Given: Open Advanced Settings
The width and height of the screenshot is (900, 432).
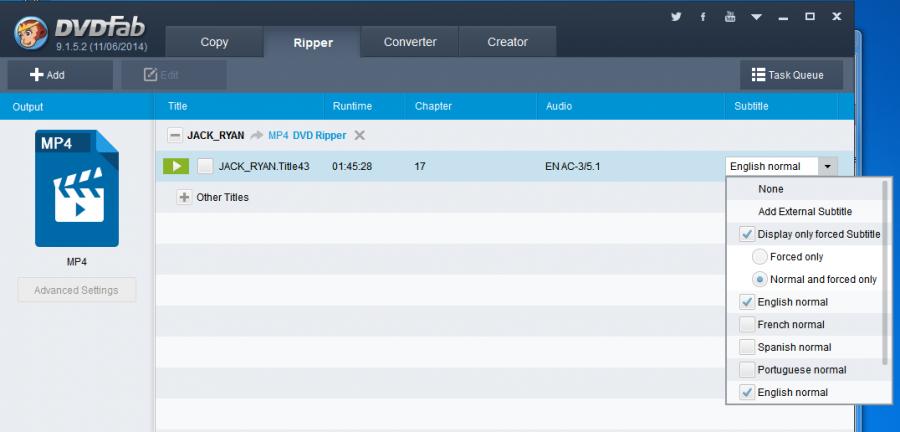Looking at the screenshot, I should coord(76,290).
